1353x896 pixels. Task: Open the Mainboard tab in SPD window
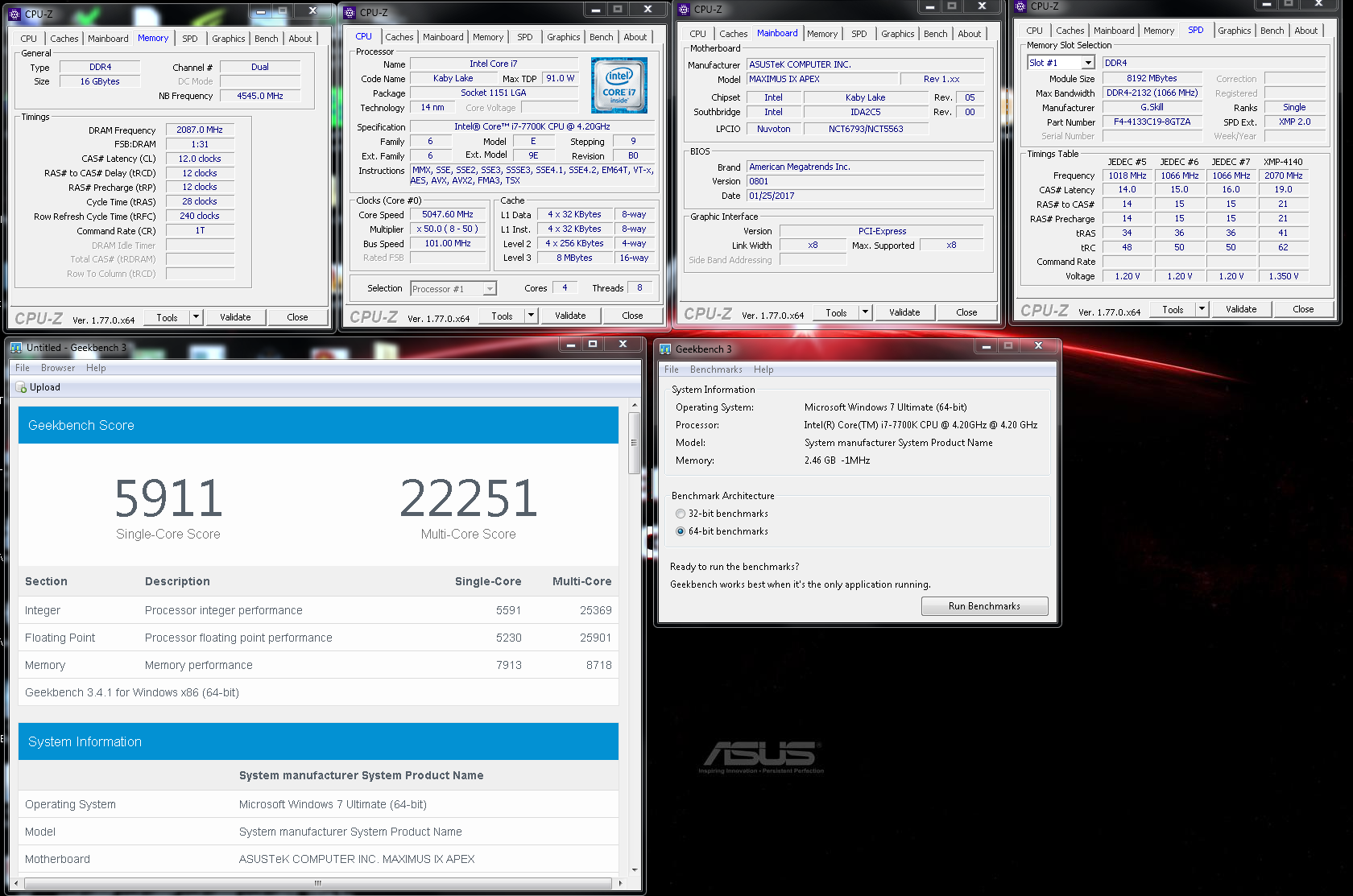click(1114, 31)
